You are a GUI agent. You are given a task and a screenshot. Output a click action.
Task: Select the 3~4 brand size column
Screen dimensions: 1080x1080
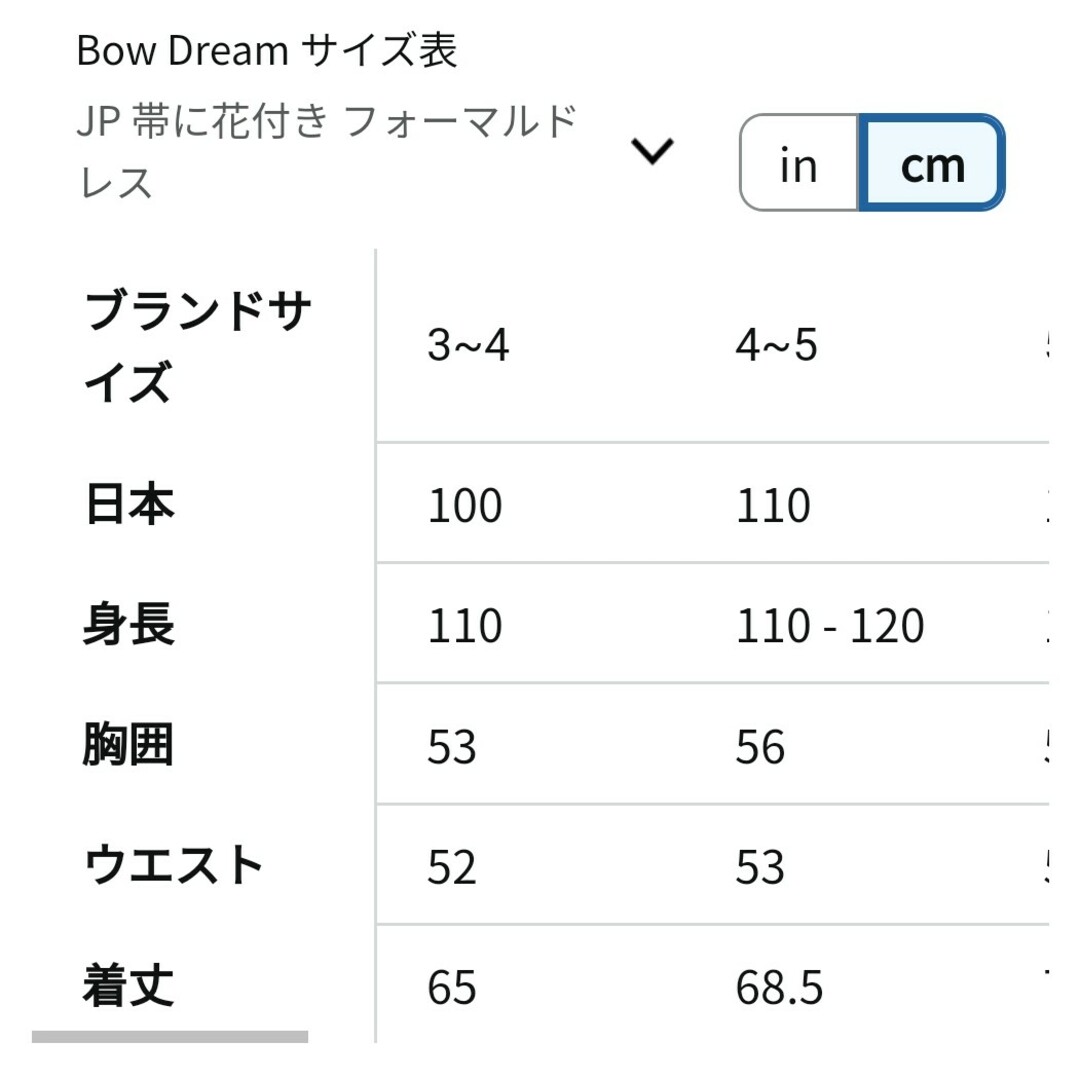coord(468,344)
